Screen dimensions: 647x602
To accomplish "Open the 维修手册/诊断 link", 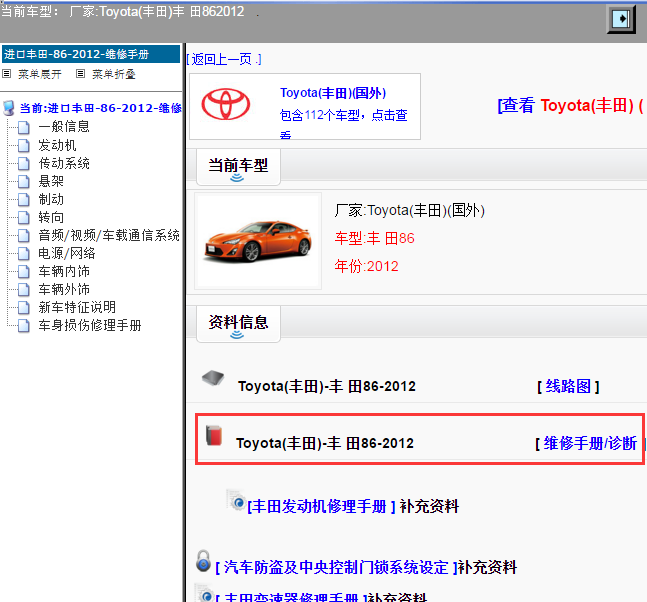I will (x=588, y=444).
